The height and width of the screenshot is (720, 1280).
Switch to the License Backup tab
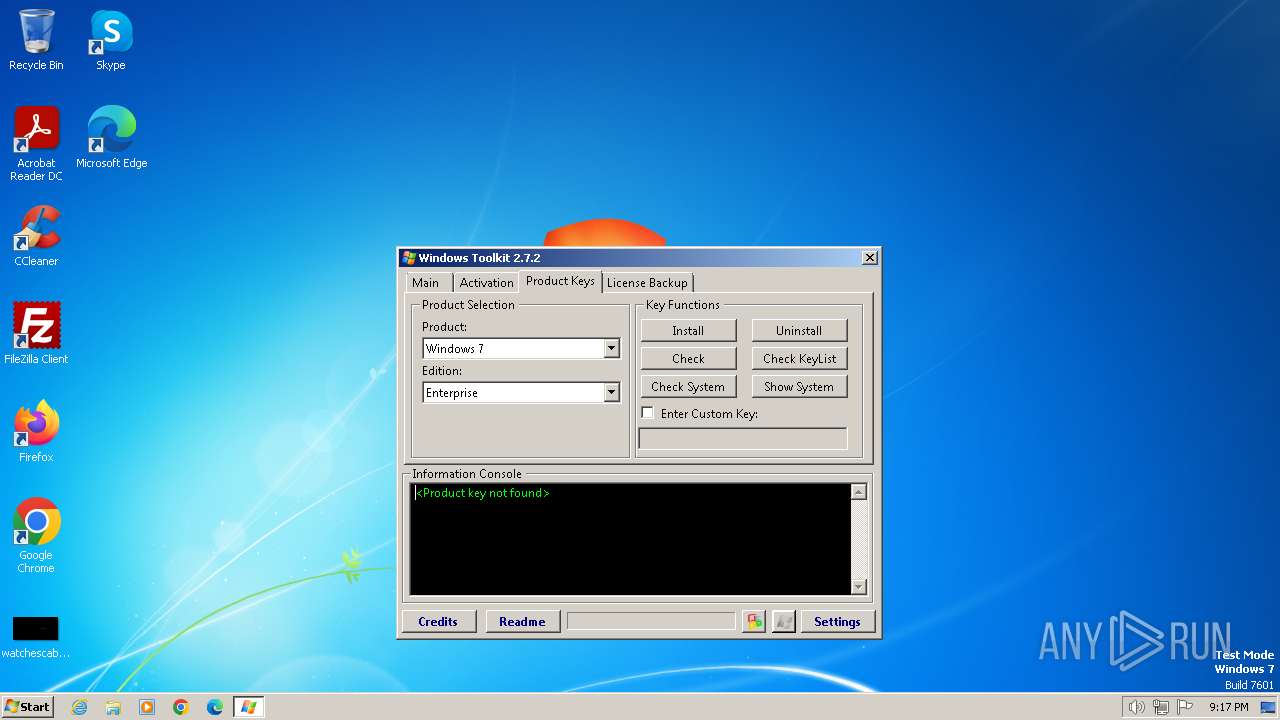(647, 283)
